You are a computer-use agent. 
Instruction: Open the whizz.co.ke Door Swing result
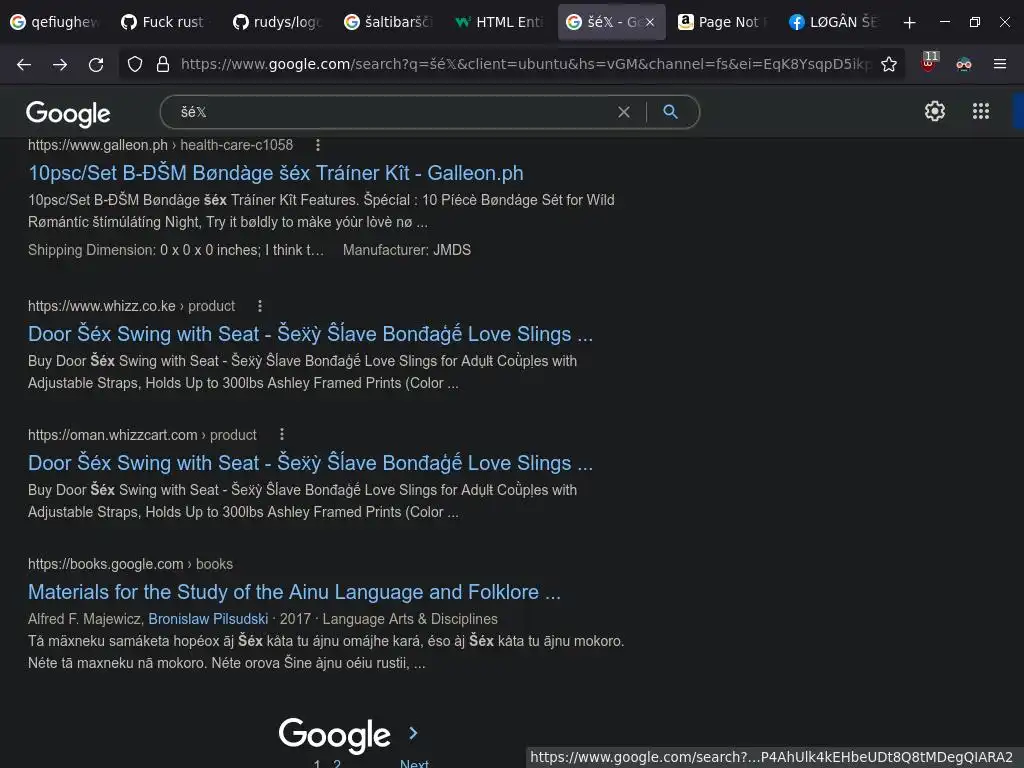(x=310, y=334)
